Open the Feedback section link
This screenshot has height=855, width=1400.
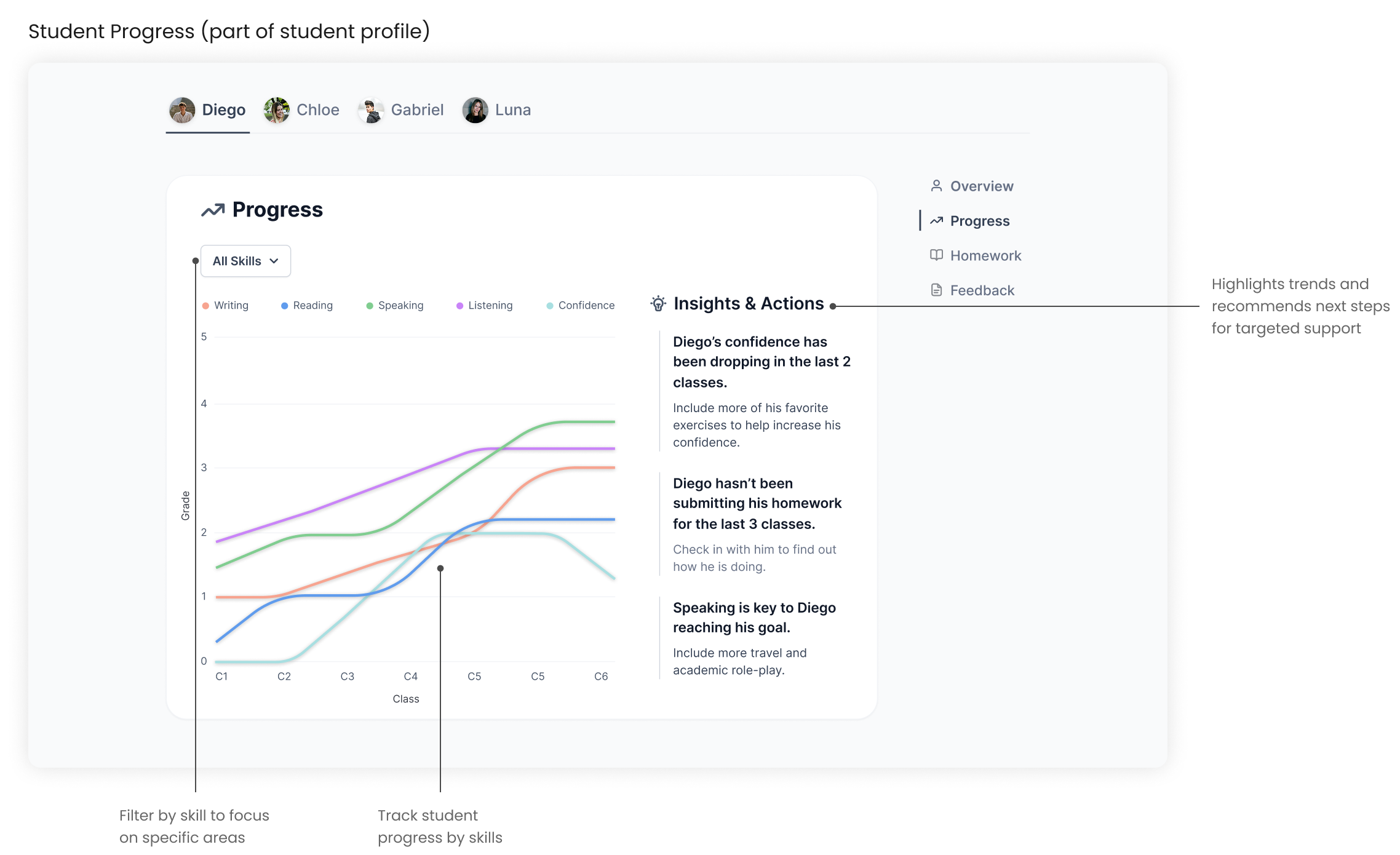coord(982,290)
